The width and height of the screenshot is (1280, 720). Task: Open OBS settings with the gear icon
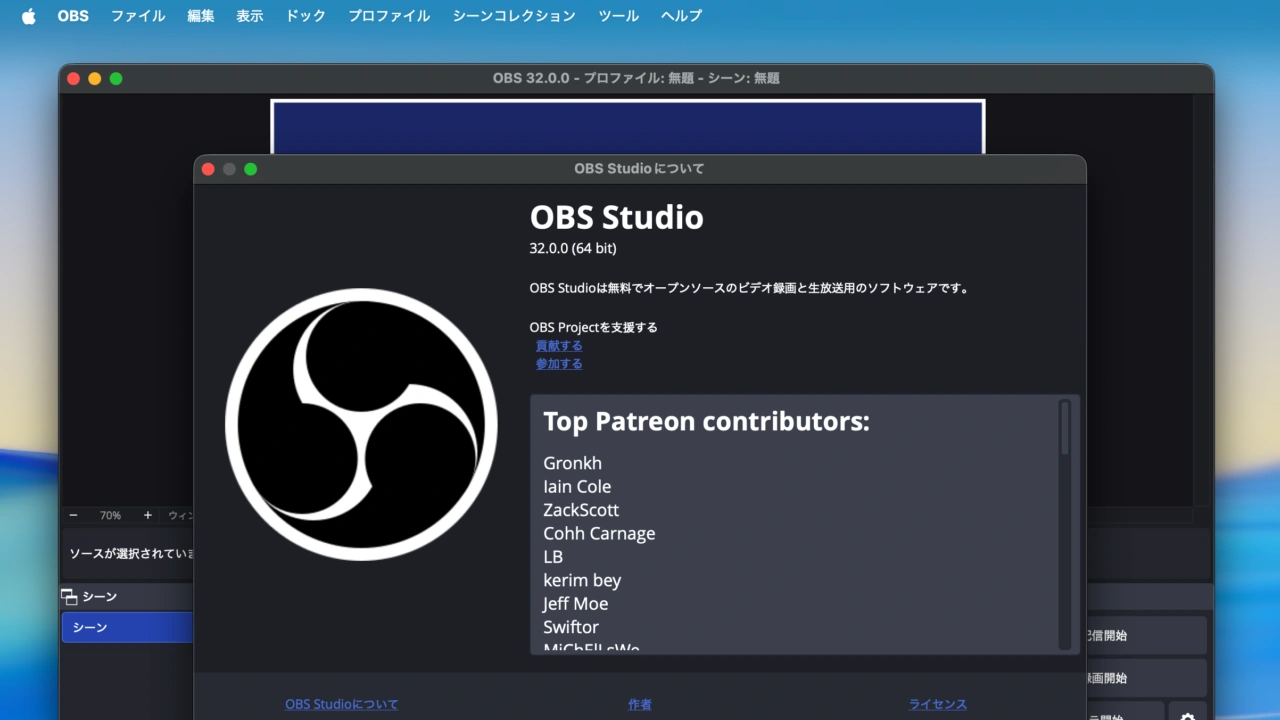(1187, 715)
